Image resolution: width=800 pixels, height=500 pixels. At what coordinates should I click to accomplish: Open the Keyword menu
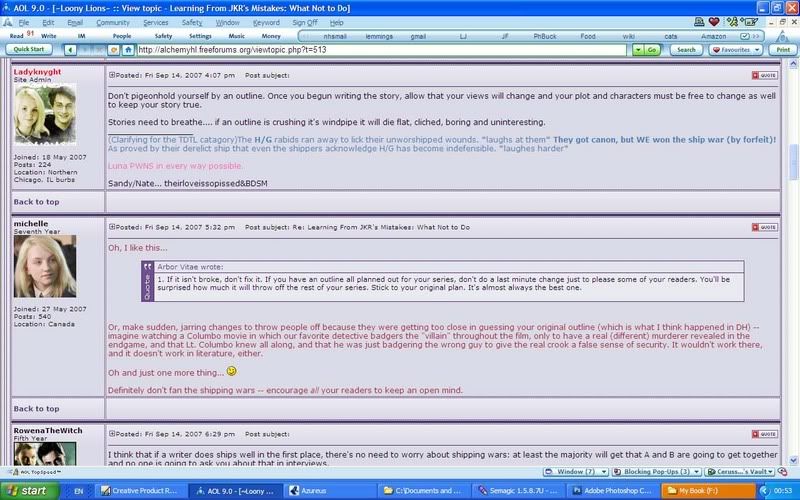pos(266,22)
